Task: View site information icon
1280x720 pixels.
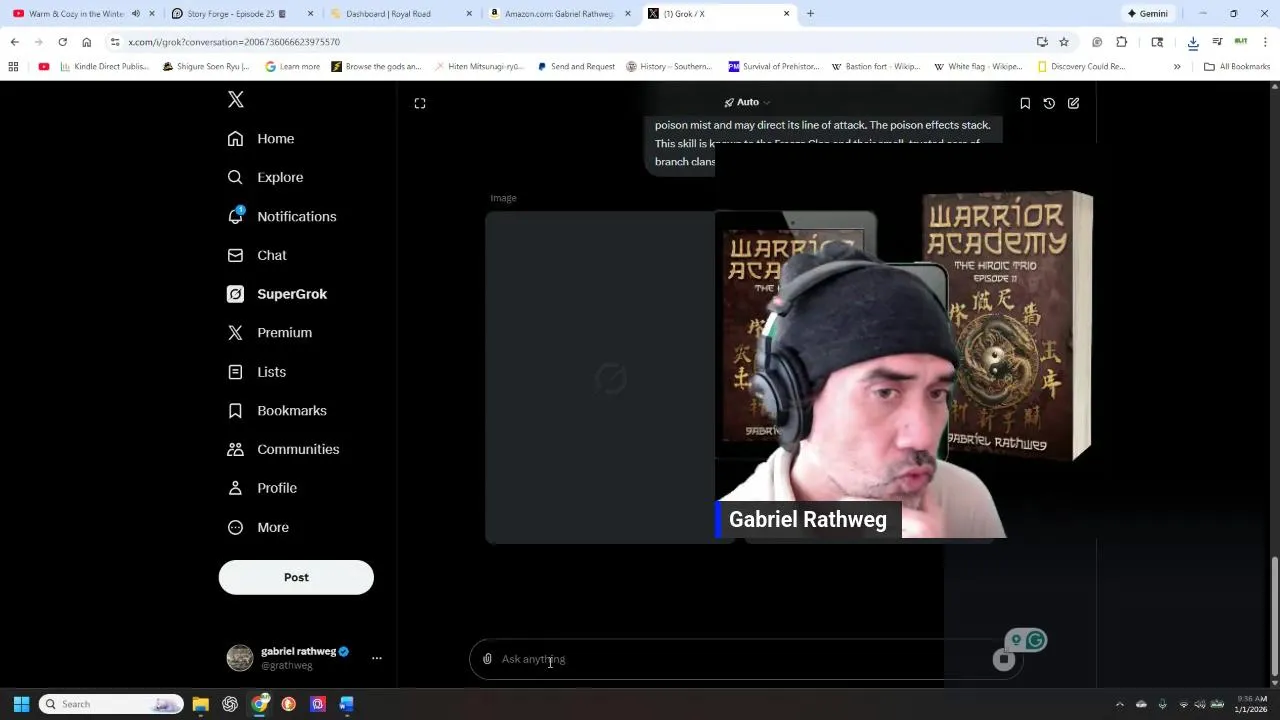Action: (x=115, y=42)
